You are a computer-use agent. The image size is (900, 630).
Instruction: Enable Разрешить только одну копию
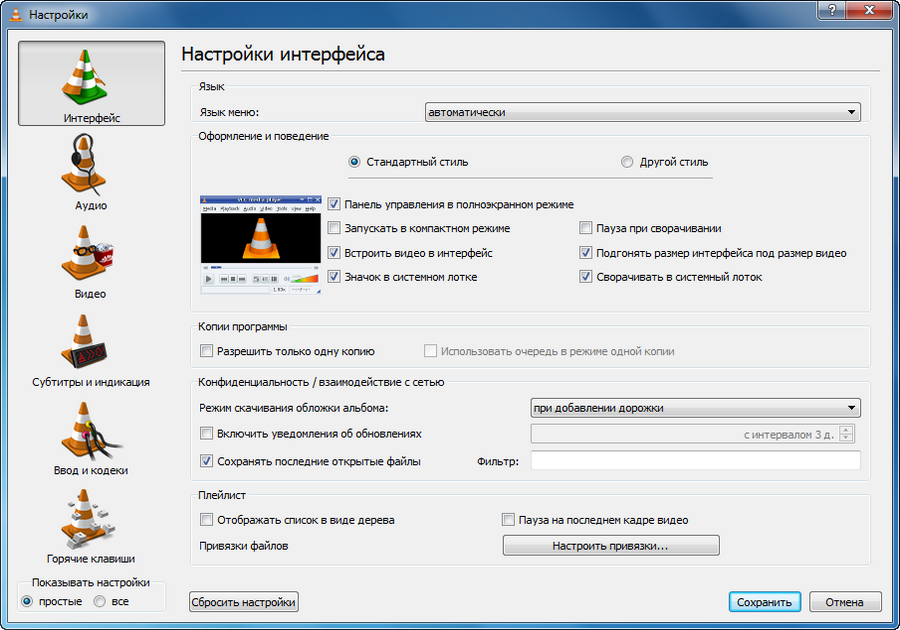(x=207, y=351)
